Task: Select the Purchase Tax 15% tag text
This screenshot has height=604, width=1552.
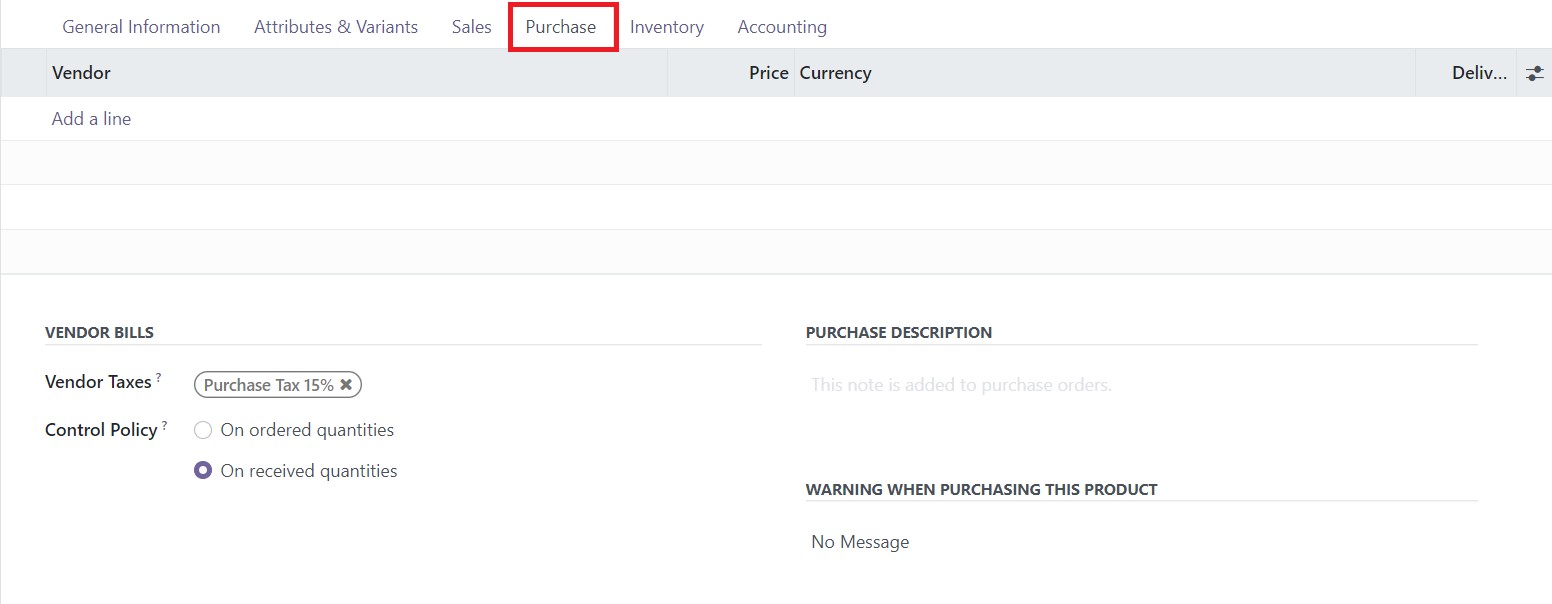Action: tap(268, 385)
